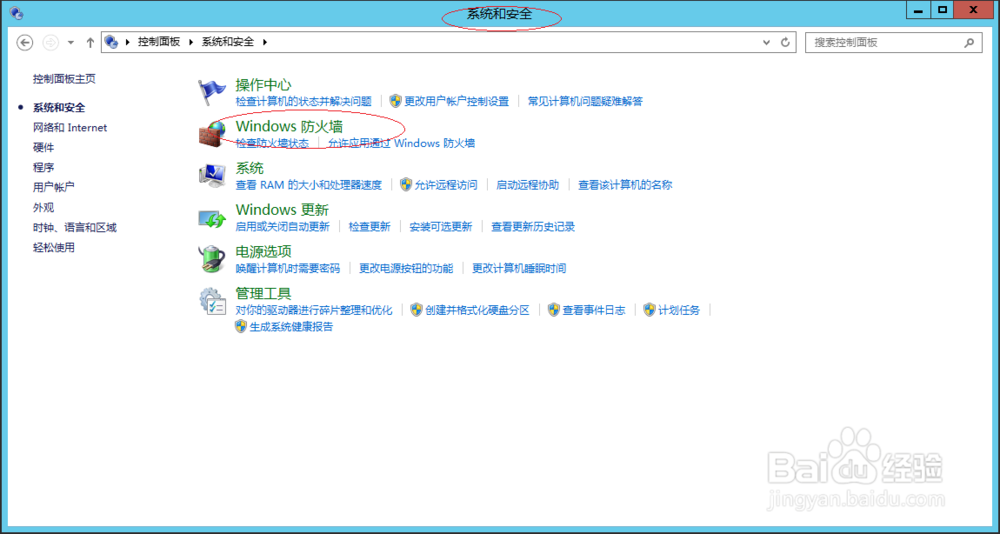The width and height of the screenshot is (1000, 534).
Task: Click 查看事件日志 link
Action: pos(594,310)
